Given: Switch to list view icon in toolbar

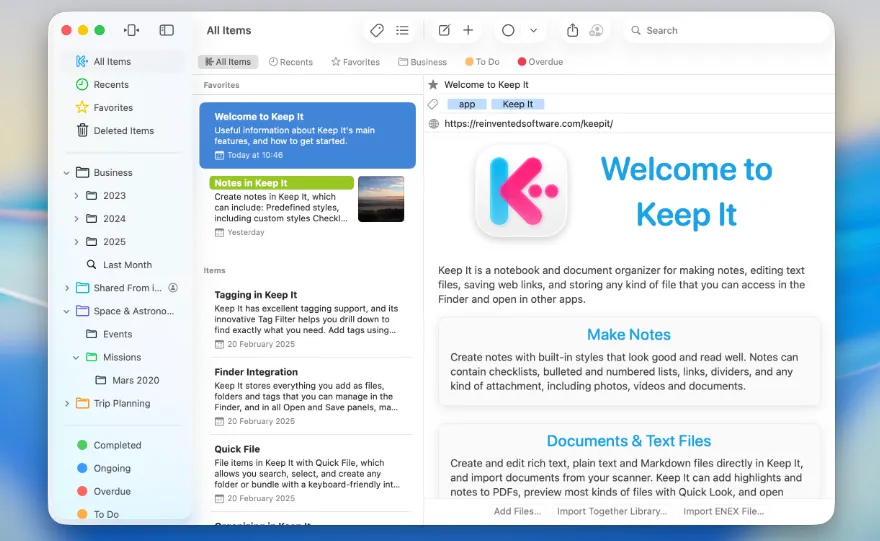Looking at the screenshot, I should point(402,30).
